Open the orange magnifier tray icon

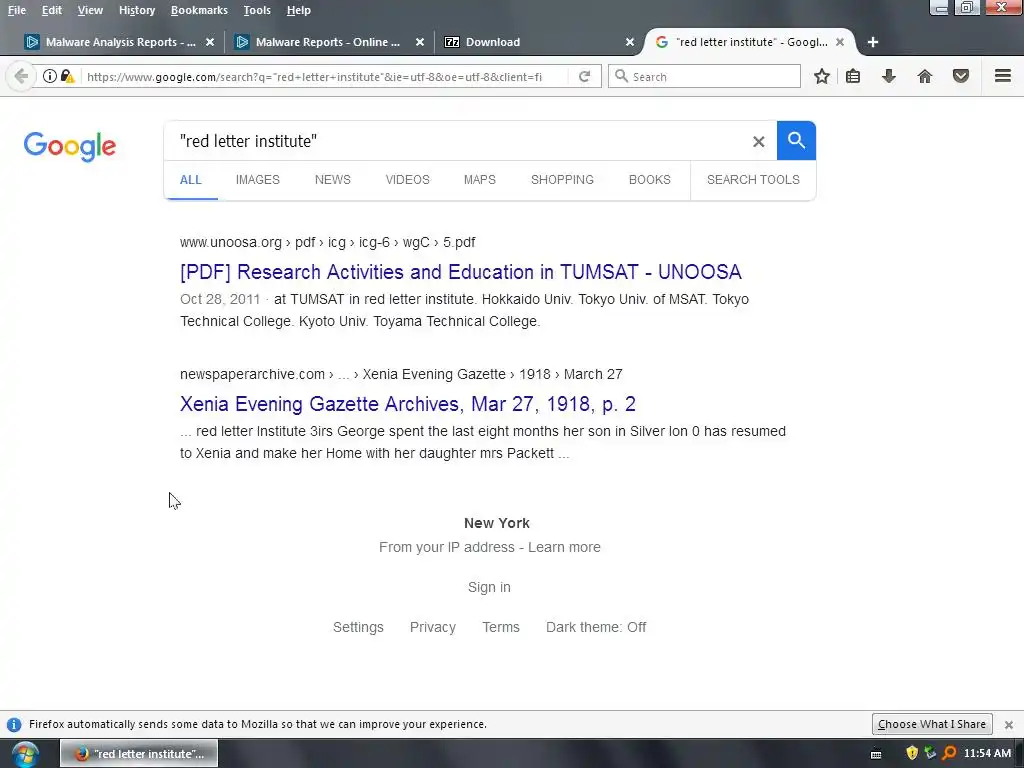(x=949, y=753)
